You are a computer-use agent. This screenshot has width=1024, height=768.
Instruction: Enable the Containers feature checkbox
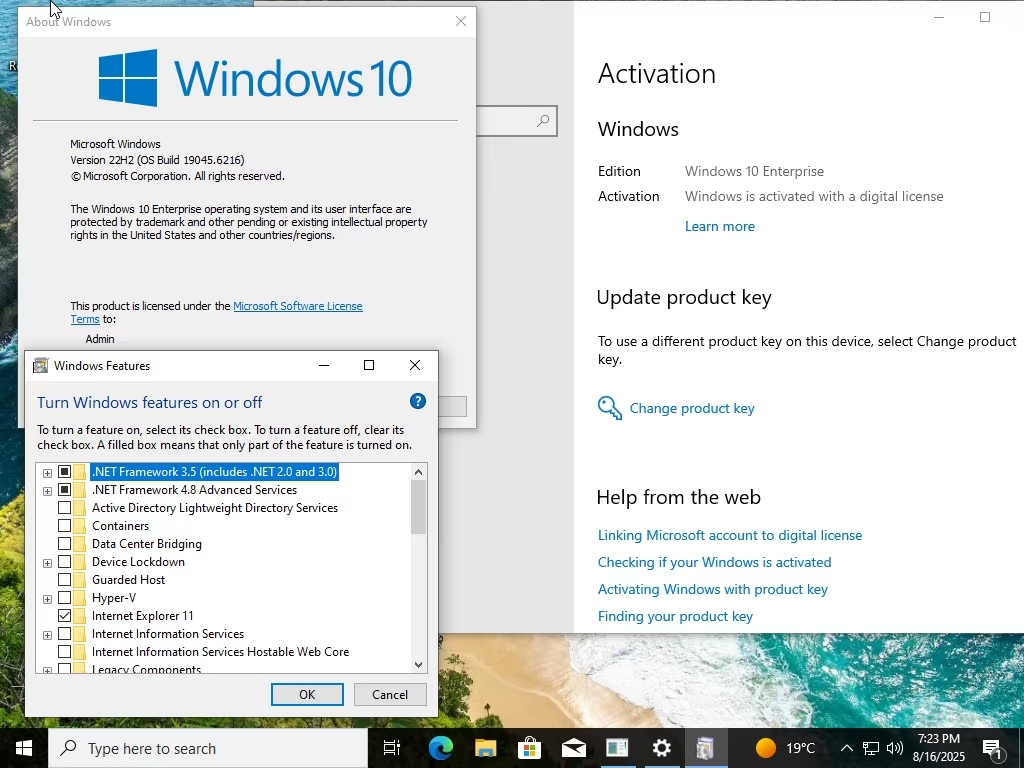[65, 526]
